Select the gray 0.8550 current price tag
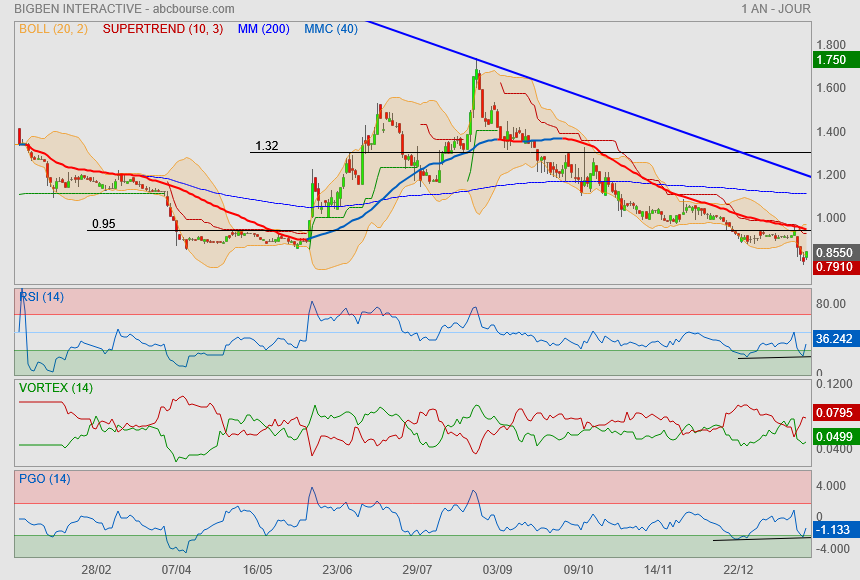 click(x=834, y=254)
